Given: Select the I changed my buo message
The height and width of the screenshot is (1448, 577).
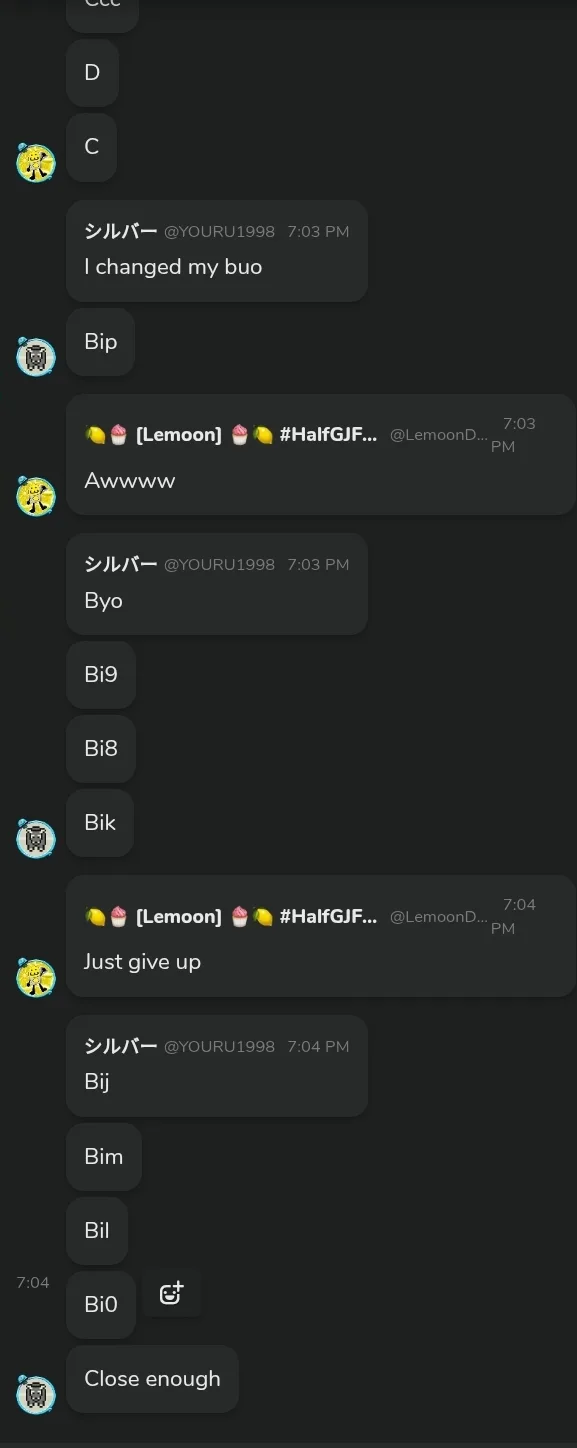Looking at the screenshot, I should click(x=217, y=251).
